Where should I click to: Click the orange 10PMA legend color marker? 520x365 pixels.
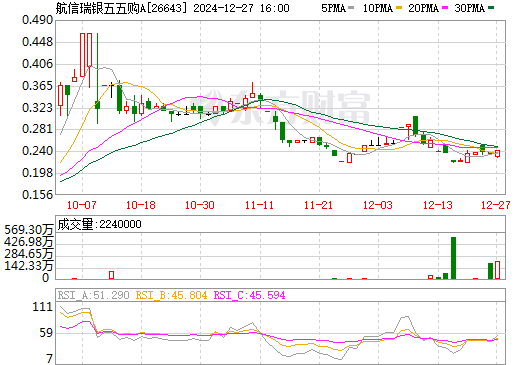[400, 8]
